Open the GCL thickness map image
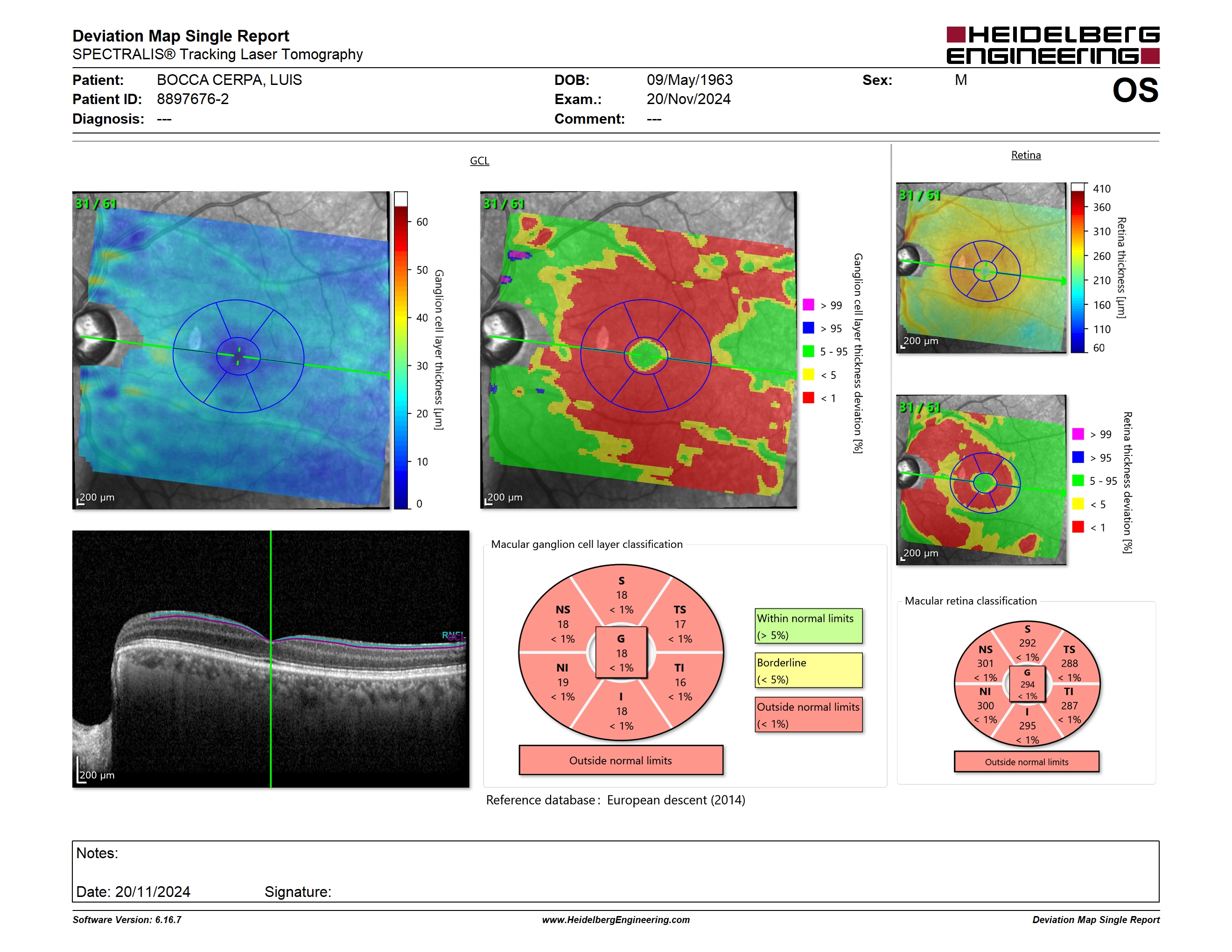 [231, 350]
